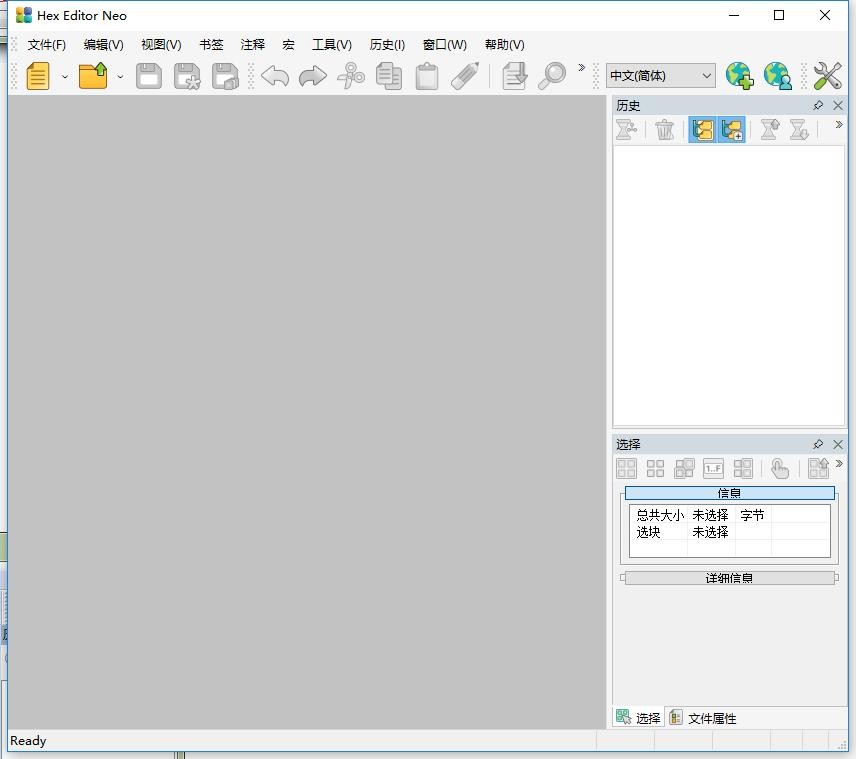The width and height of the screenshot is (856, 759).
Task: Expand the Open file dropdown arrow
Action: pos(120,76)
